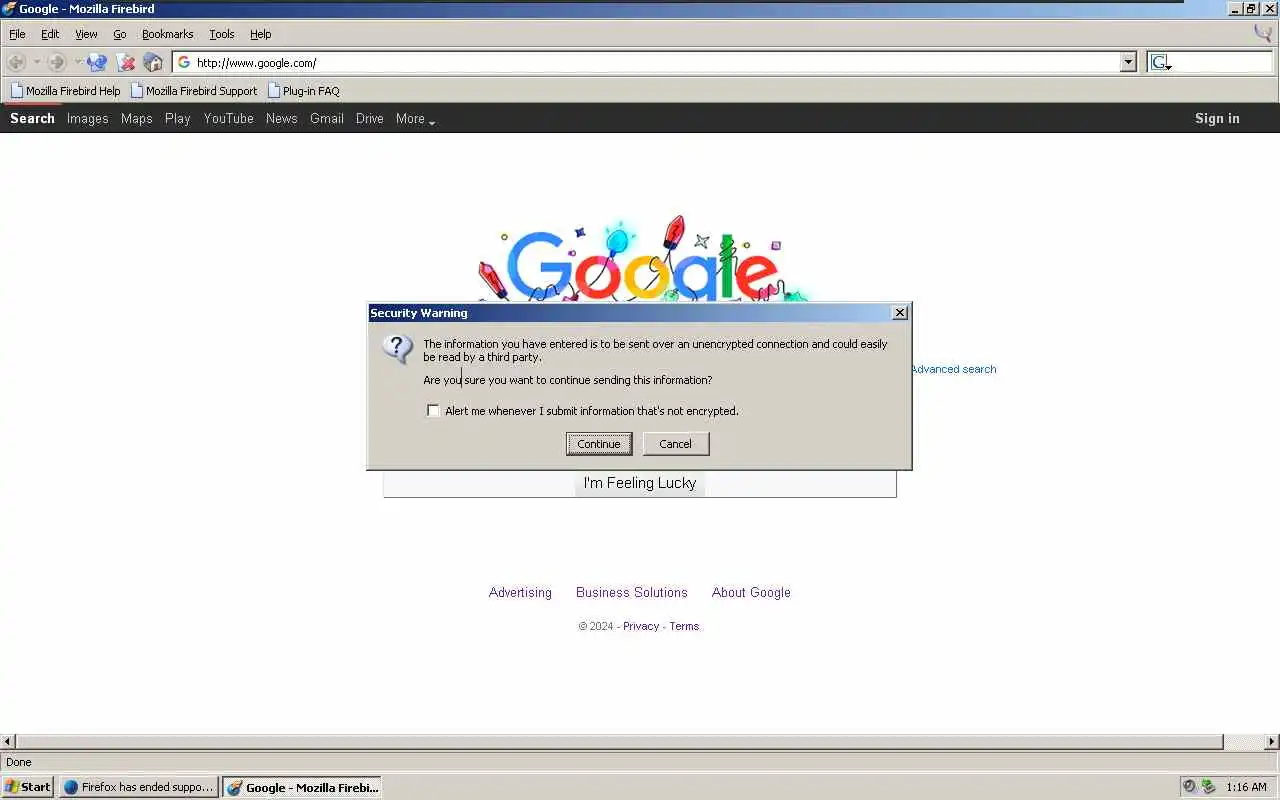The width and height of the screenshot is (1280, 800).
Task: Expand the More menu on Google bar
Action: point(415,119)
